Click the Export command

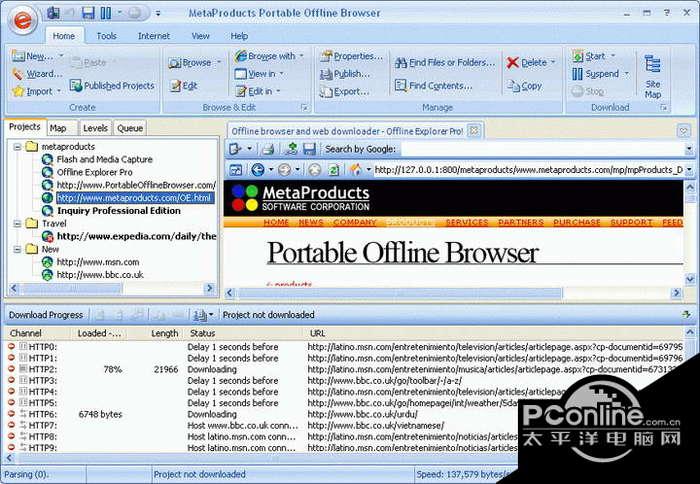pos(345,92)
